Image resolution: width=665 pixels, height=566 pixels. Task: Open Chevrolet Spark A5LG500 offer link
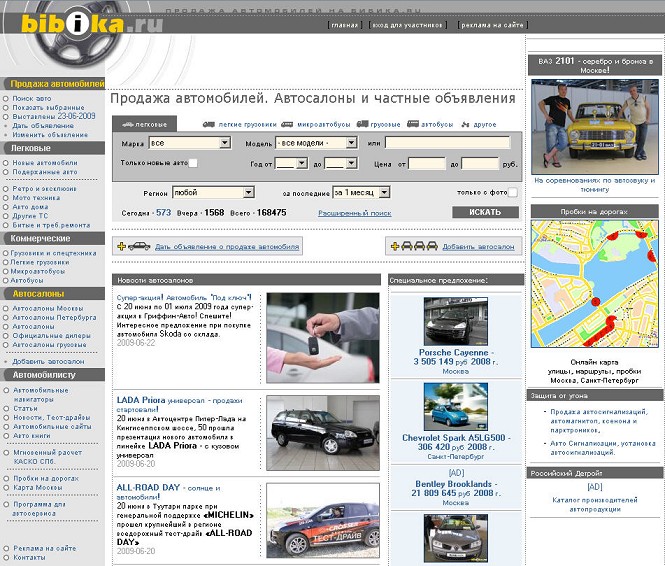(456, 442)
